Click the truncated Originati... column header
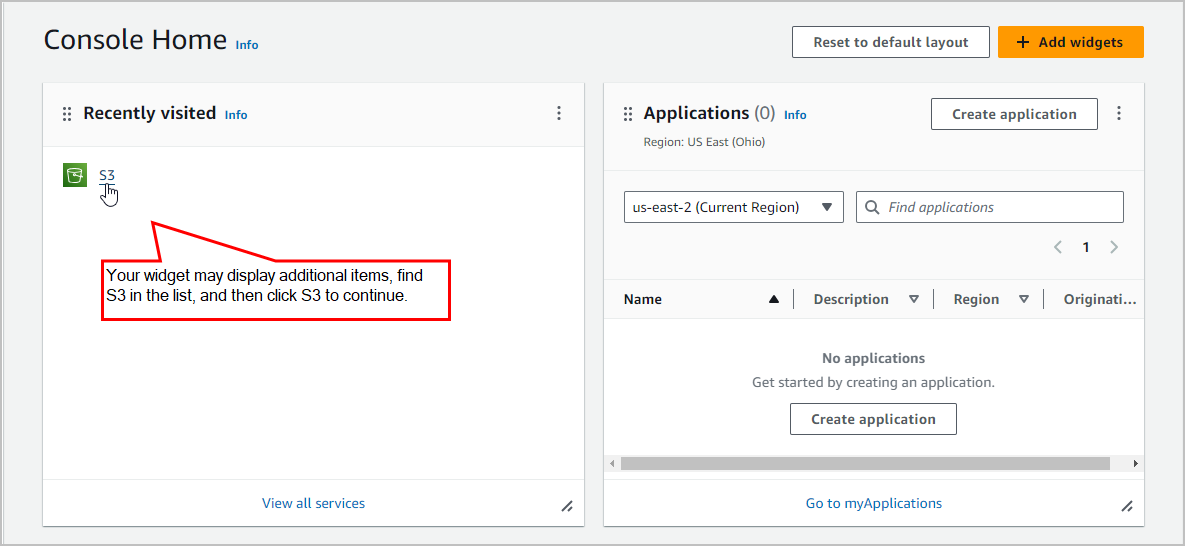 pos(1100,299)
